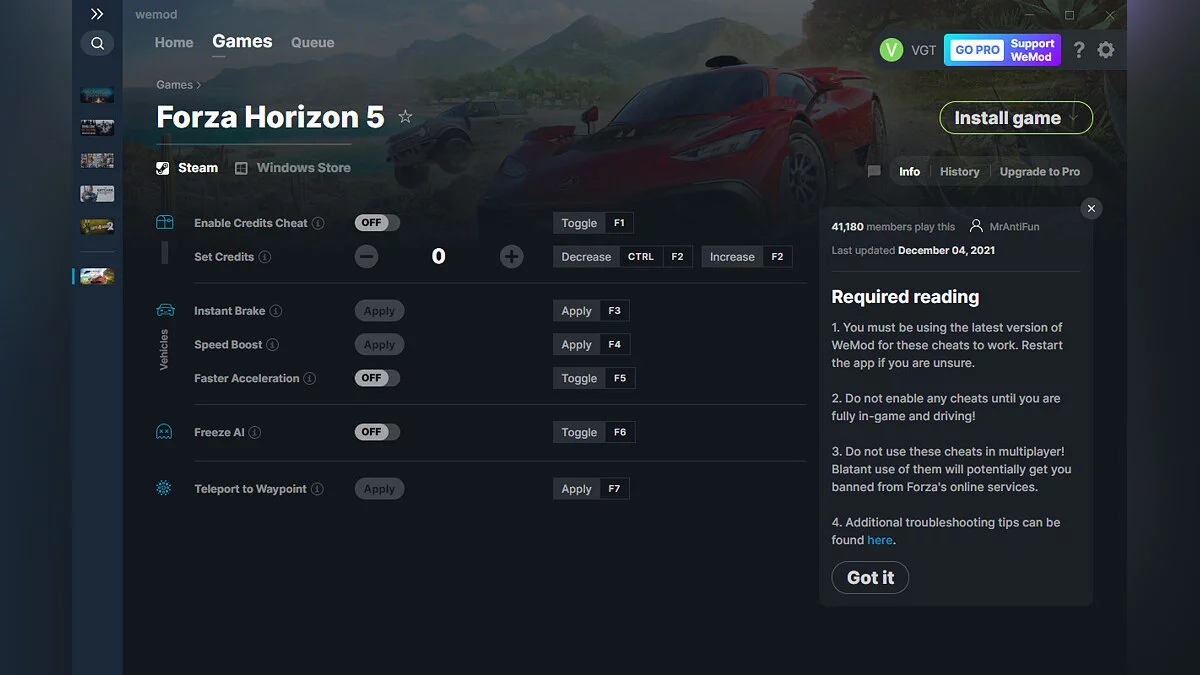Click the waypoint icon beside Teleport to Waypoint
Viewport: 1200px width, 675px height.
[x=163, y=488]
